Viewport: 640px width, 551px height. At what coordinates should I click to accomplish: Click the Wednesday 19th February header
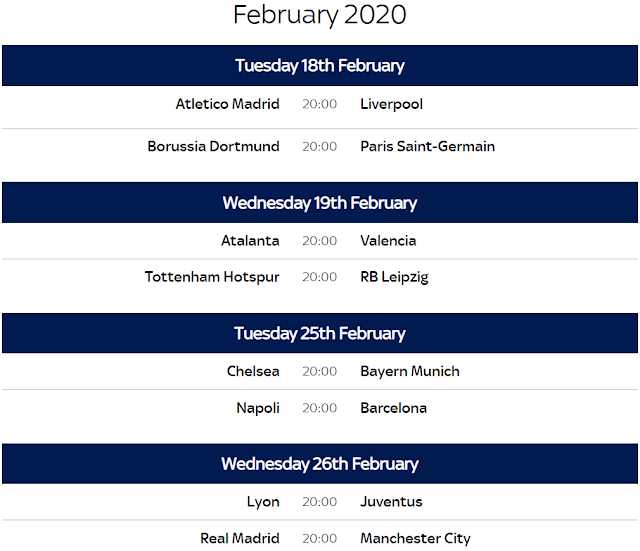click(x=320, y=203)
